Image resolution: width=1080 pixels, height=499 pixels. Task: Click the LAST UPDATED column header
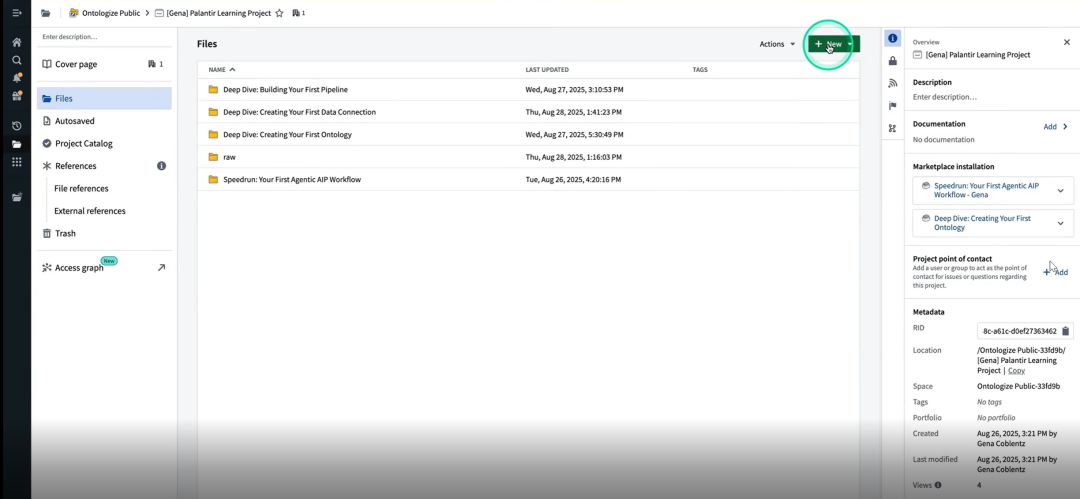[547, 70]
